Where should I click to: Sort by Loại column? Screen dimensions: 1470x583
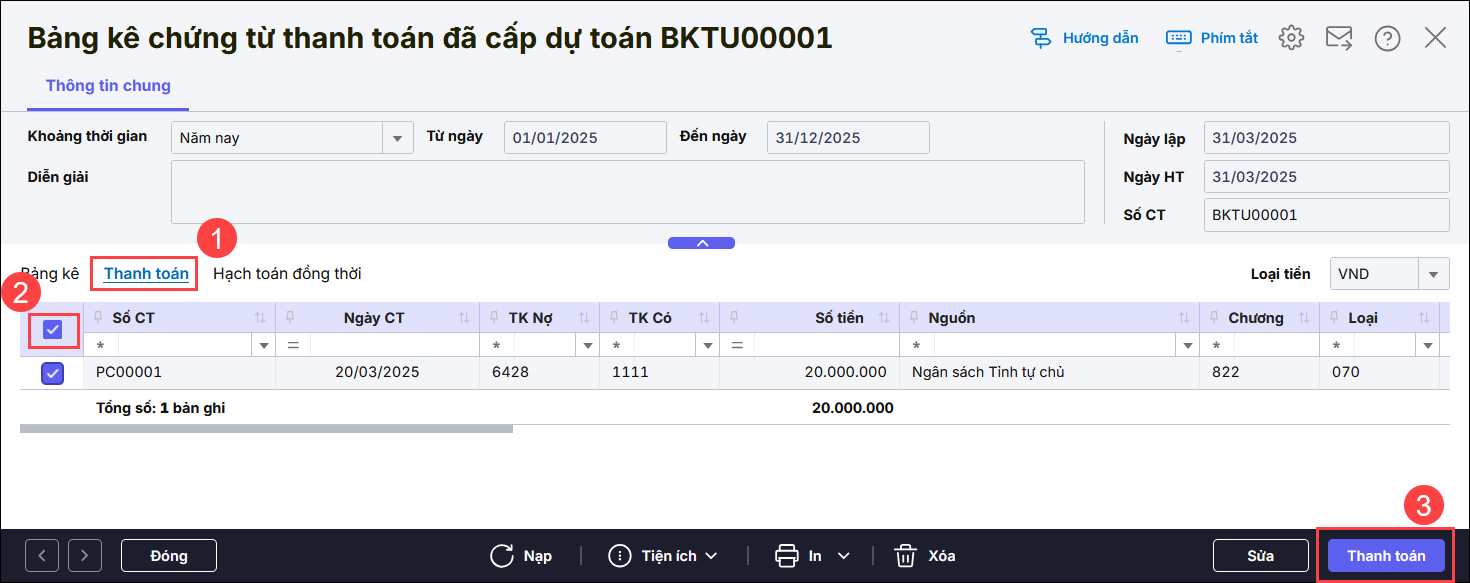pos(1424,318)
